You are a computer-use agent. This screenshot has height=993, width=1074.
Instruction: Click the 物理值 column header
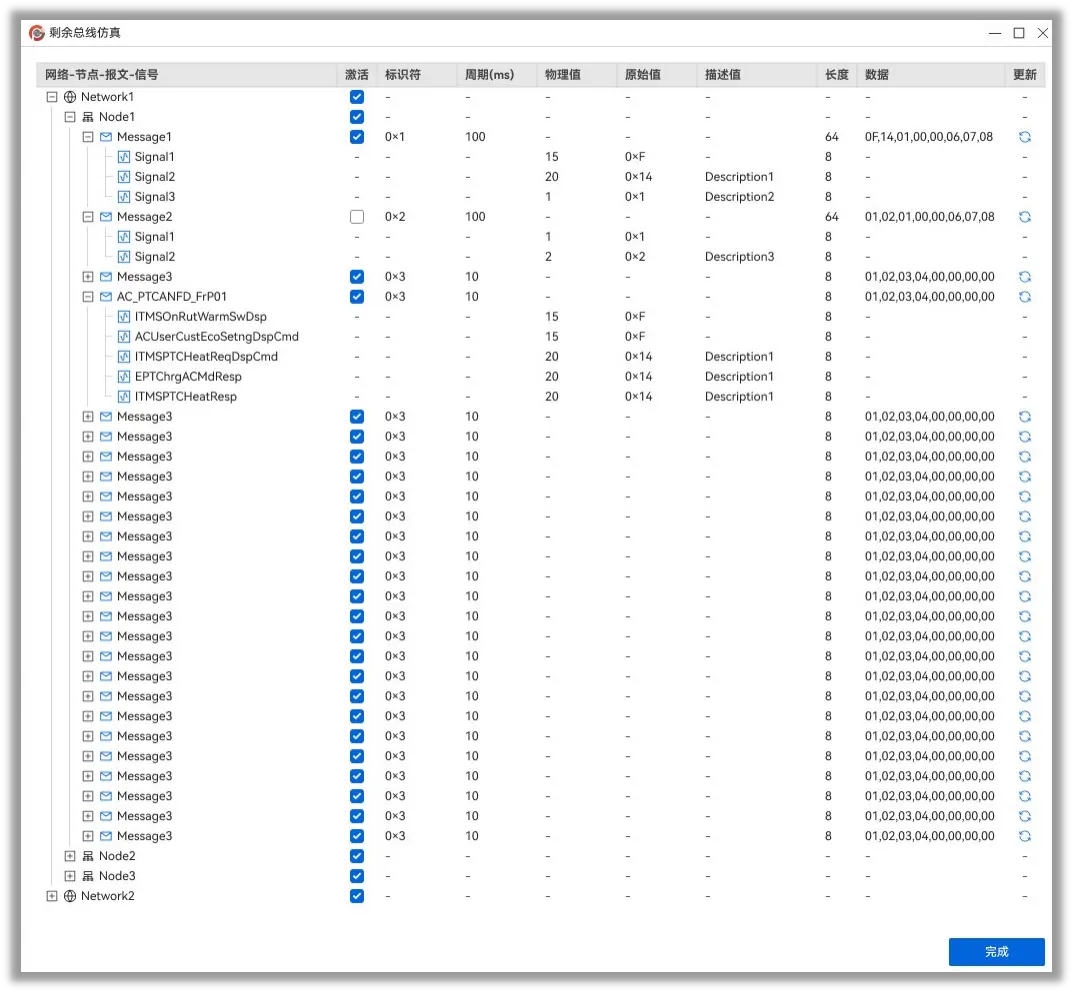tap(577, 75)
